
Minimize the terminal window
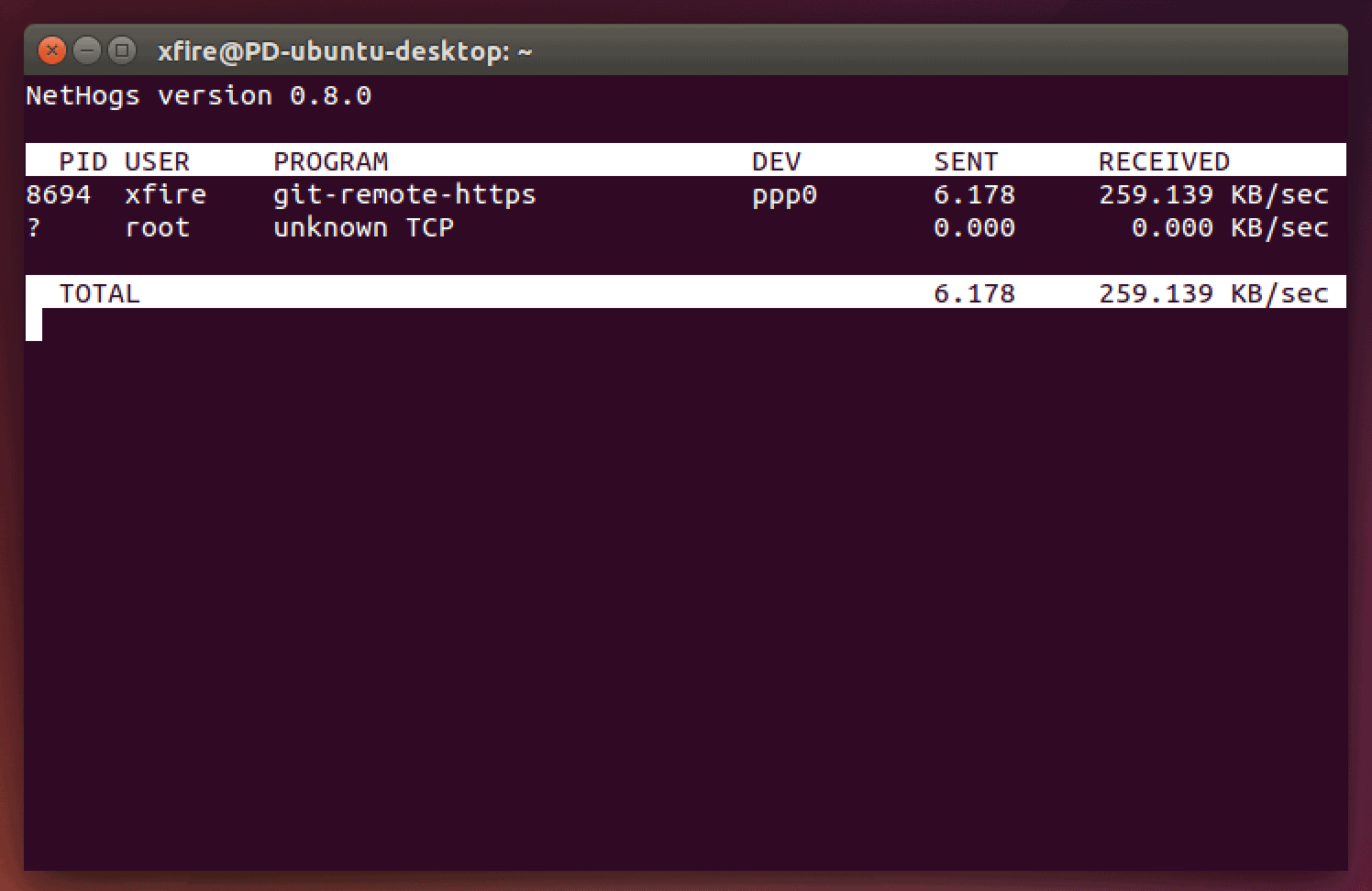coord(87,50)
